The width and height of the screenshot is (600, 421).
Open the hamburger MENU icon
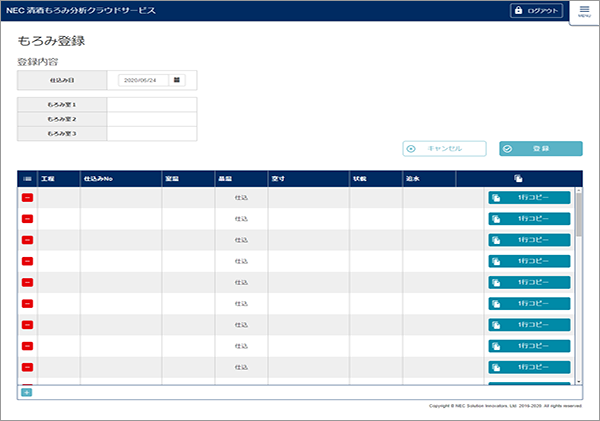[x=584, y=11]
